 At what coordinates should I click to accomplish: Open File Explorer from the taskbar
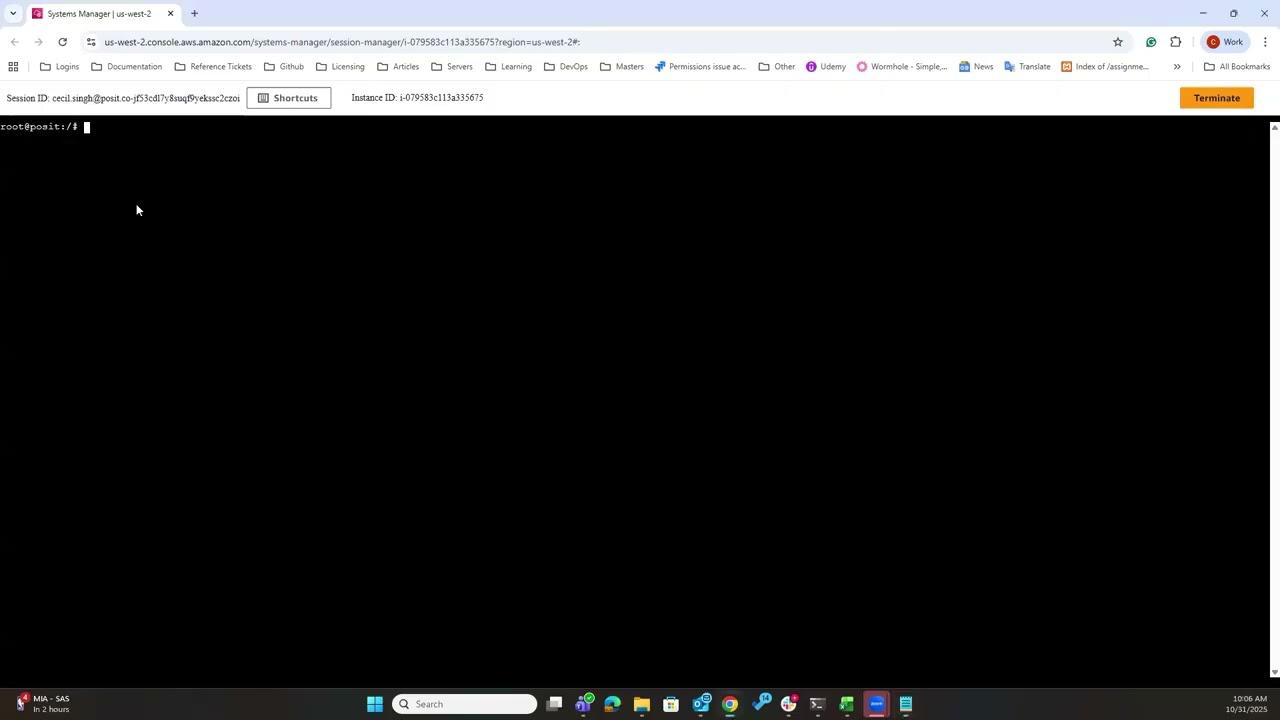point(641,703)
